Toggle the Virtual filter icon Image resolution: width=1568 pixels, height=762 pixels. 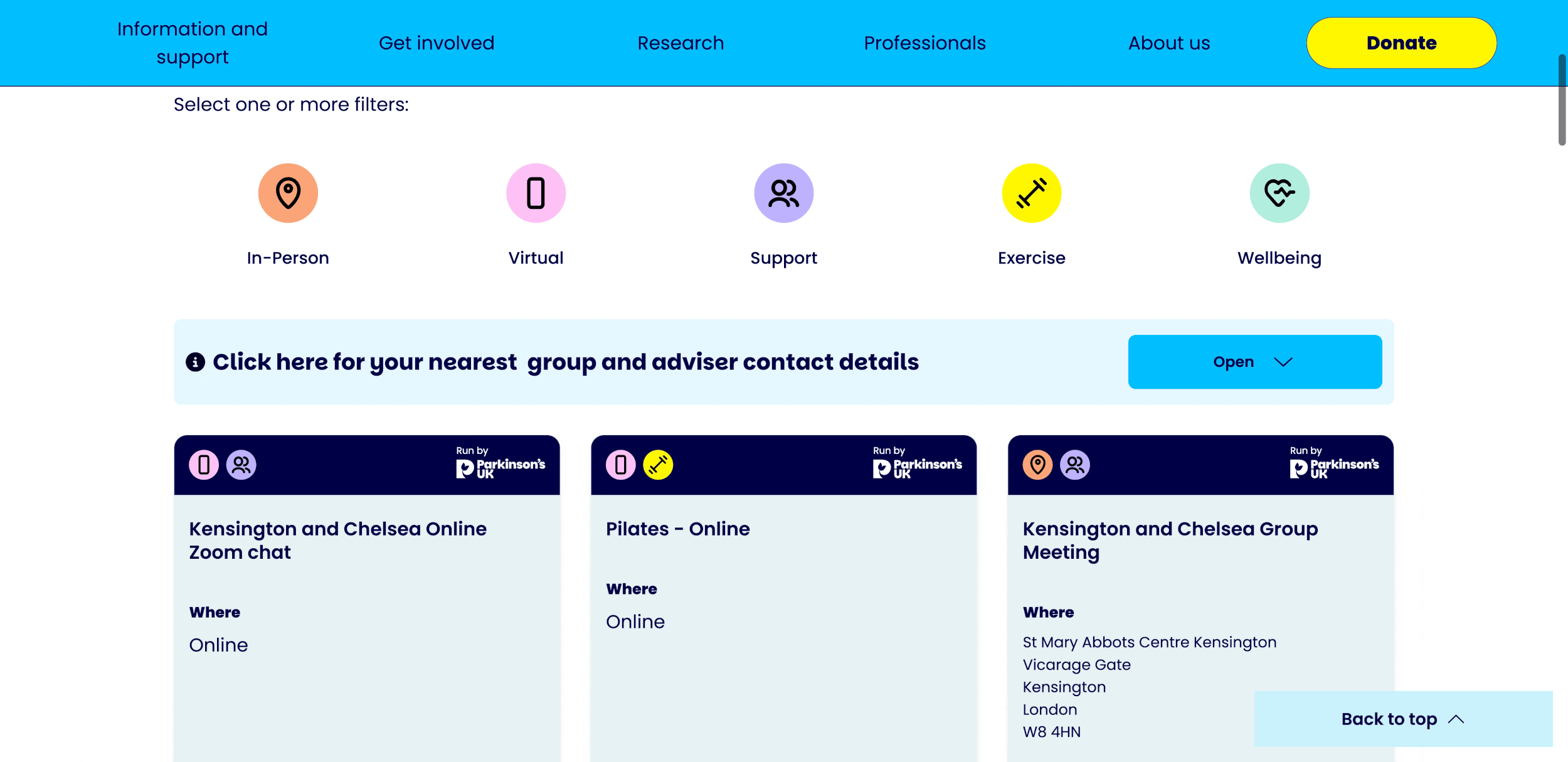click(x=536, y=193)
